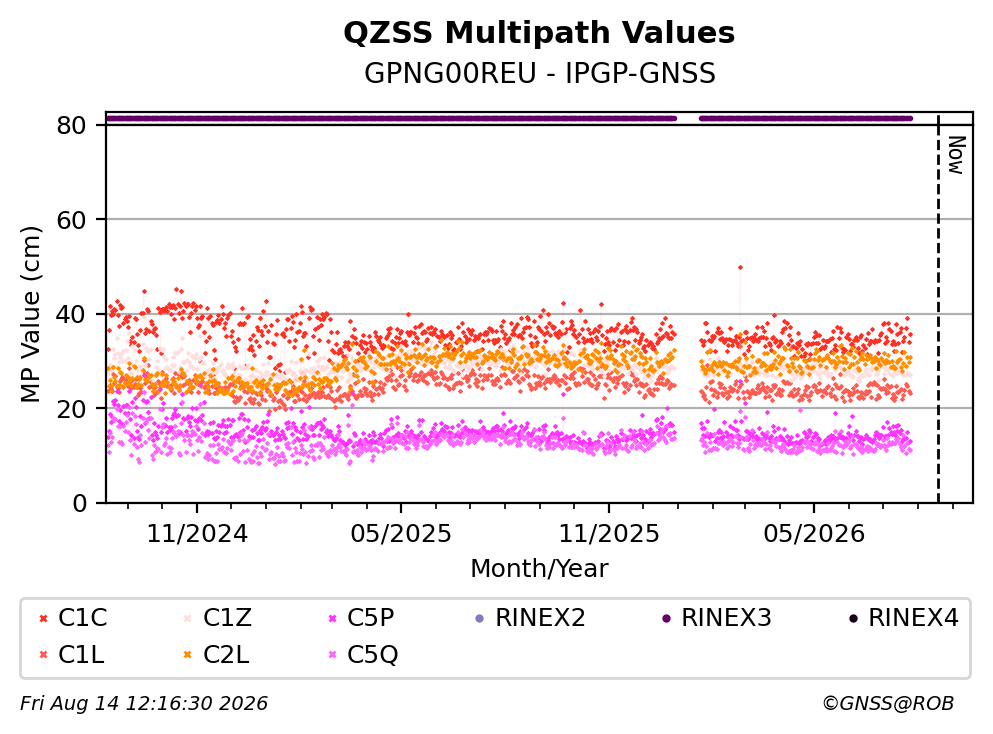The image size is (993, 734).
Task: Click the 'C5P' legend label
Action: click(370, 617)
